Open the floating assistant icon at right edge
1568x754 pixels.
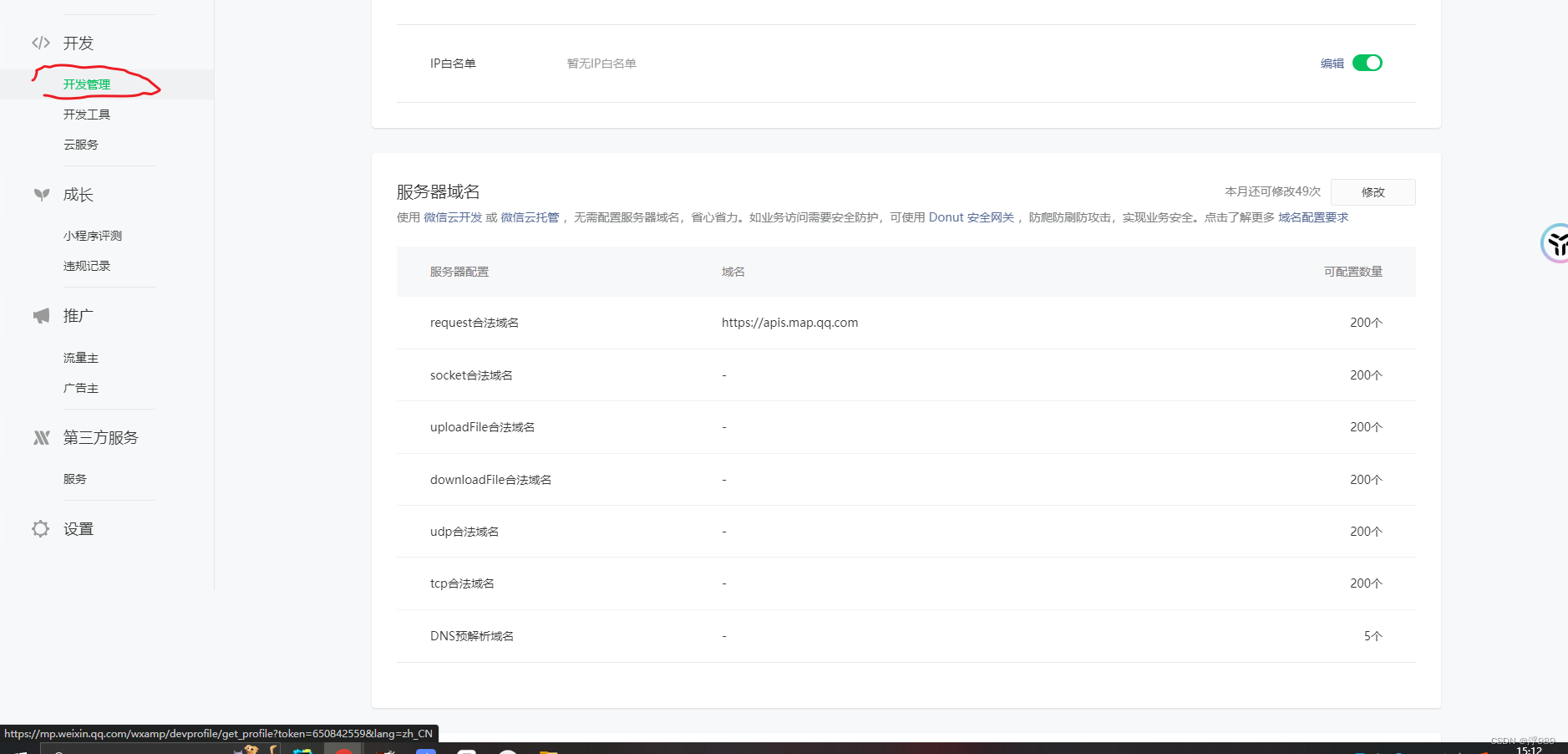(x=1555, y=243)
